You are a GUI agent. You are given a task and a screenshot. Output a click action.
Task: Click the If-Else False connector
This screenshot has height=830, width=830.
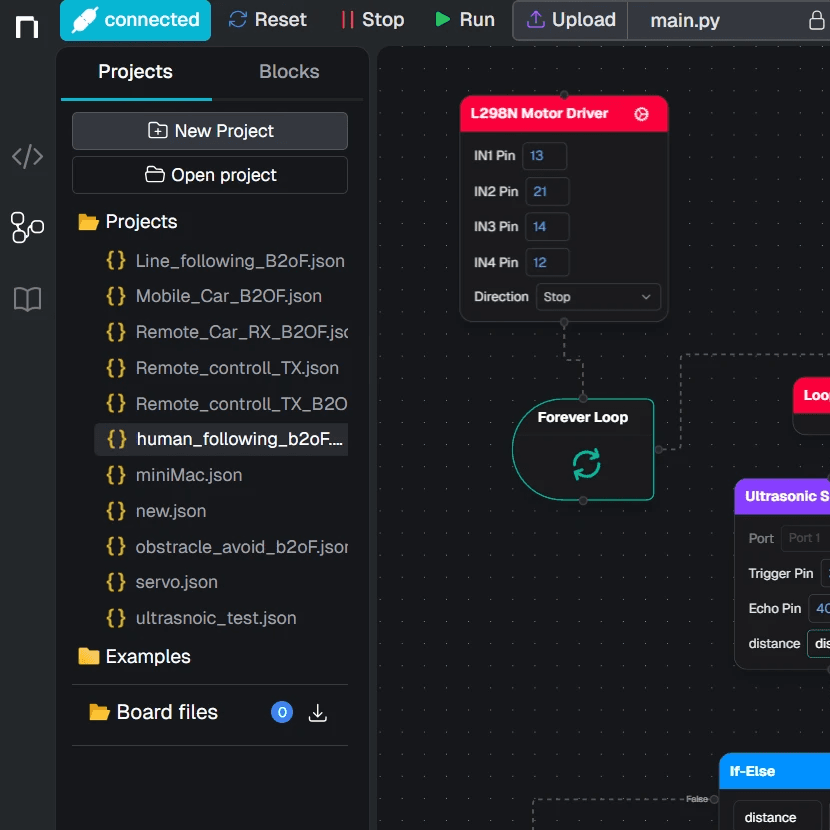pyautogui.click(x=714, y=799)
